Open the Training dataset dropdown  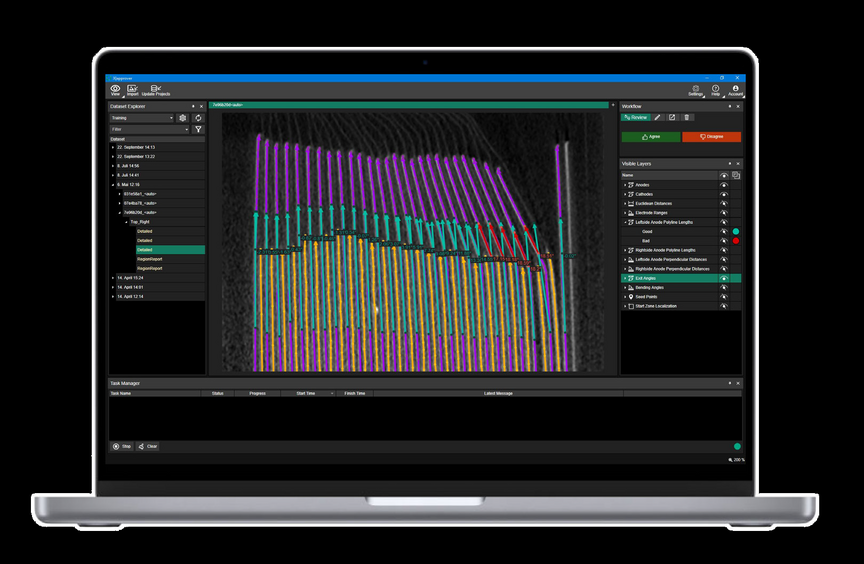142,118
